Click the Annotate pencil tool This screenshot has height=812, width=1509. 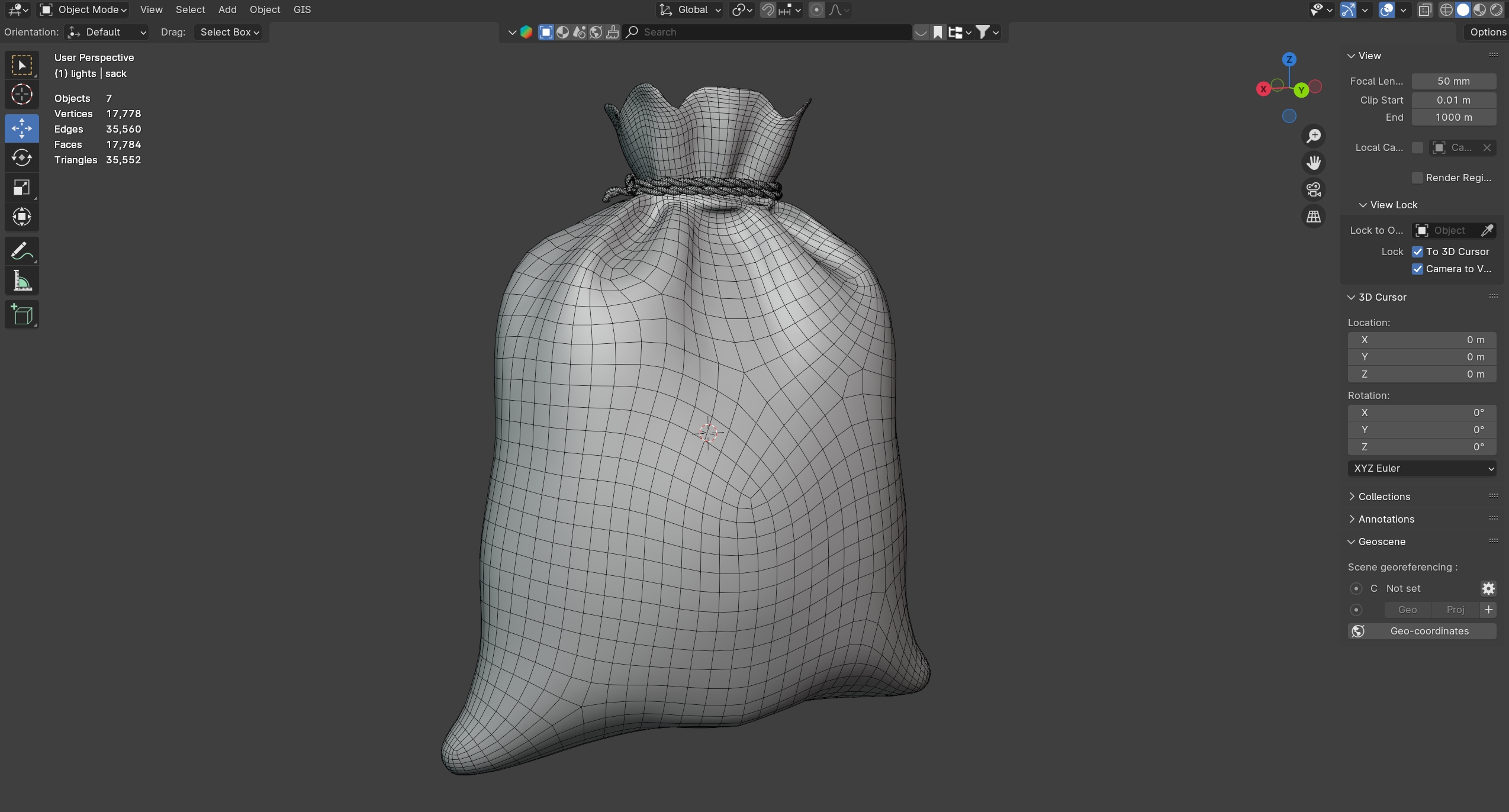pyautogui.click(x=22, y=252)
